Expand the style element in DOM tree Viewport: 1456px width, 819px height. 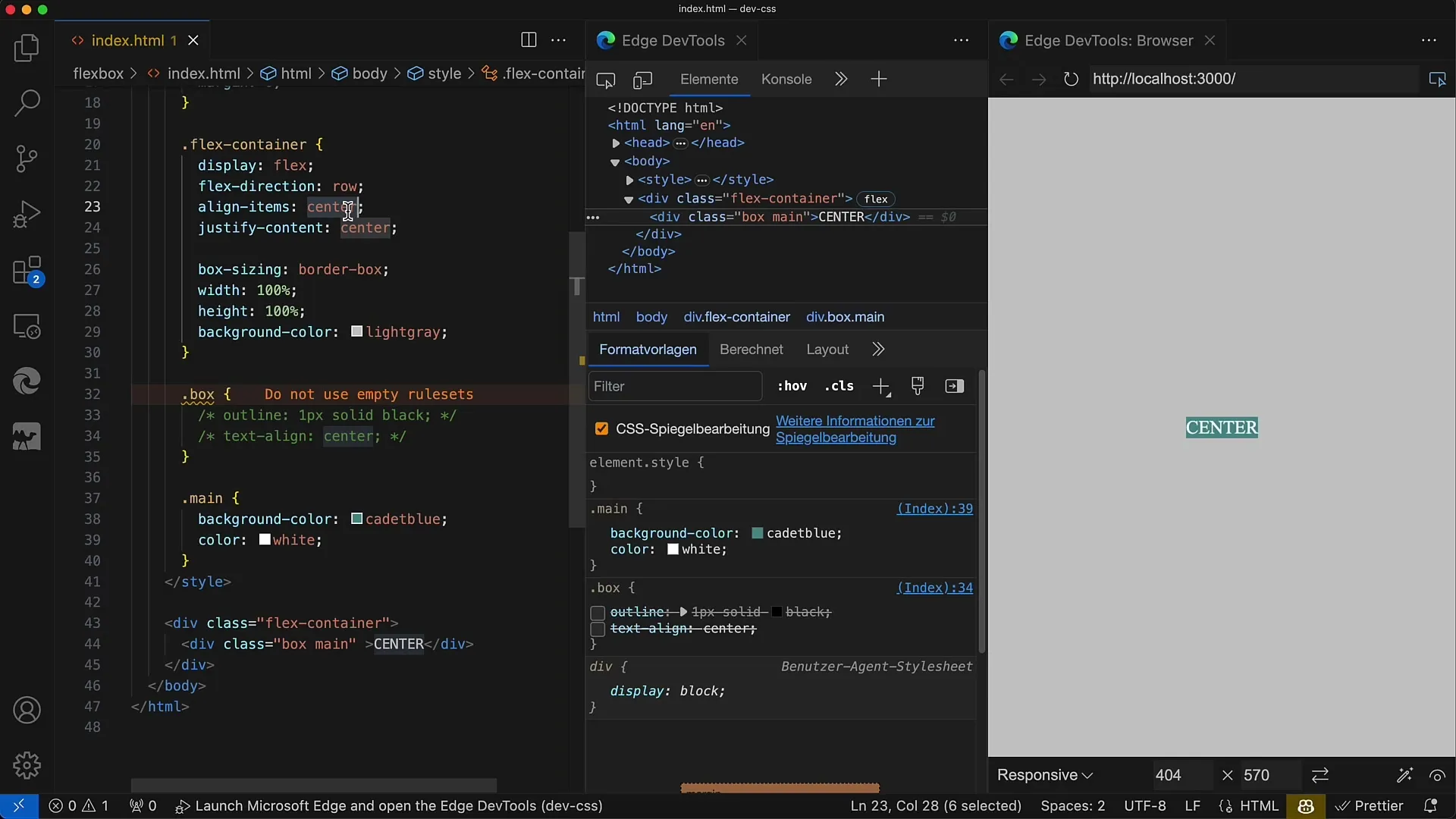(x=629, y=180)
